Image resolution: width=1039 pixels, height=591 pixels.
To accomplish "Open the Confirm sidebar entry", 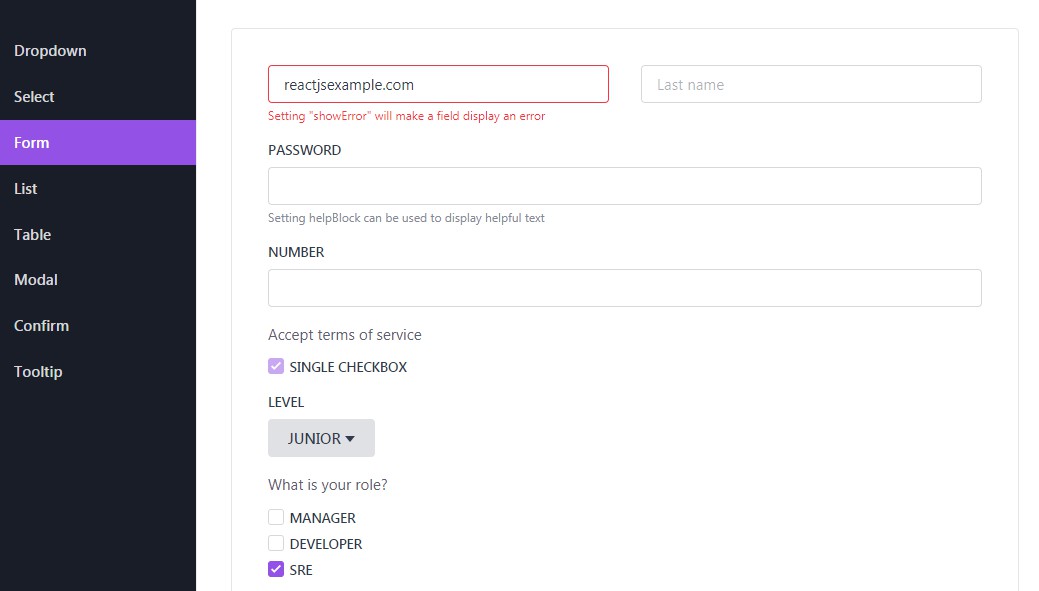I will pyautogui.click(x=42, y=326).
